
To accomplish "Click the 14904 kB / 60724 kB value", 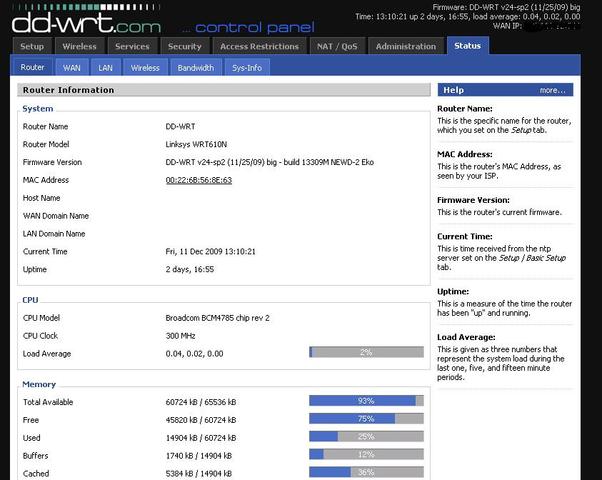I will 201,438.
